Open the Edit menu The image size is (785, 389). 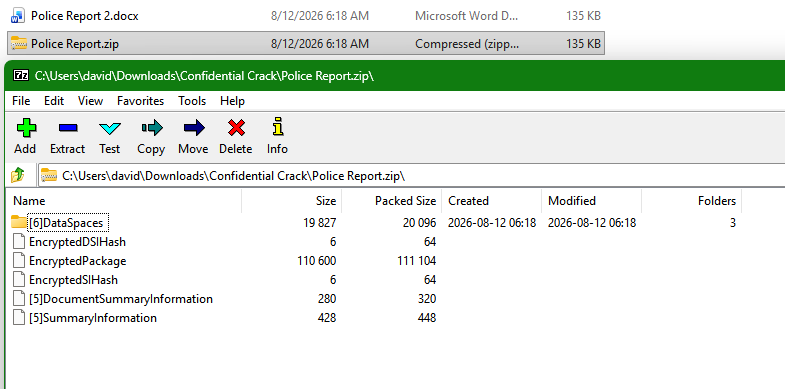coord(54,101)
